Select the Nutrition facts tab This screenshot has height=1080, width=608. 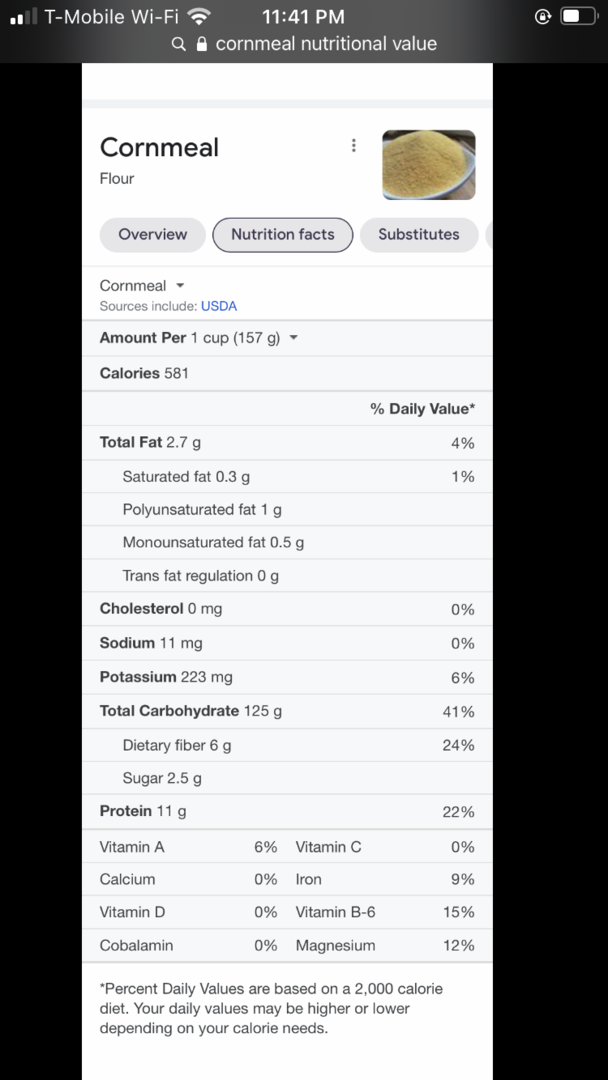282,234
